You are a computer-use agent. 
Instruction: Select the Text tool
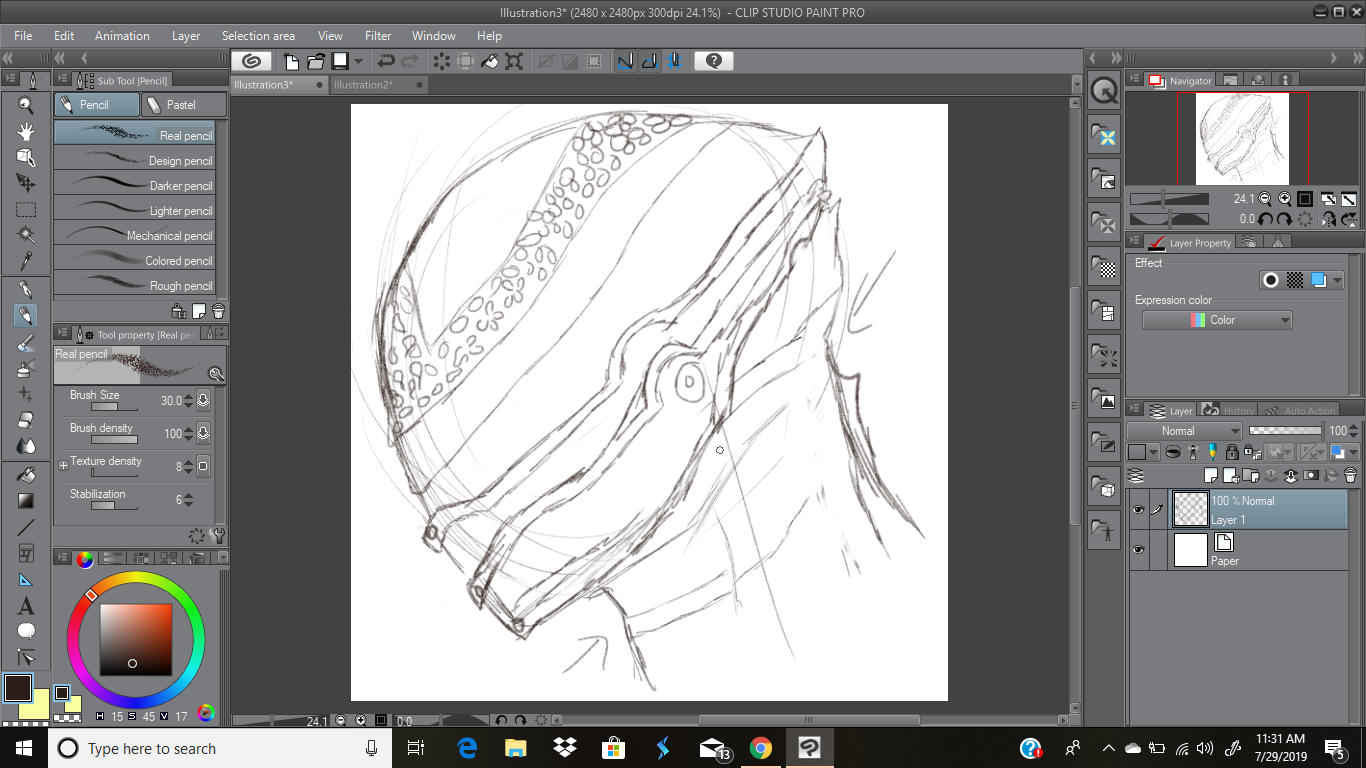26,606
